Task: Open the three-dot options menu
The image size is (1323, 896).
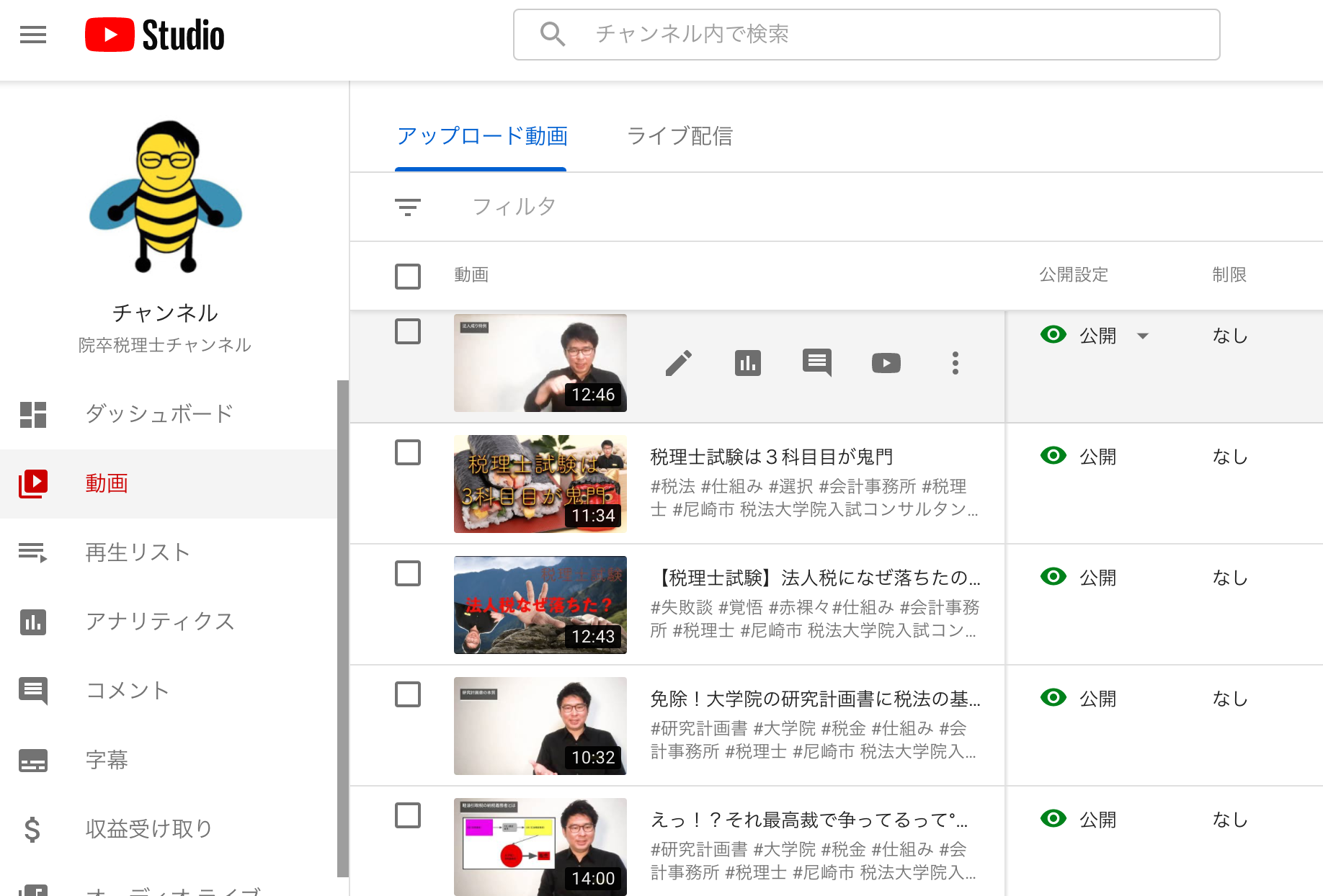Action: pos(955,363)
